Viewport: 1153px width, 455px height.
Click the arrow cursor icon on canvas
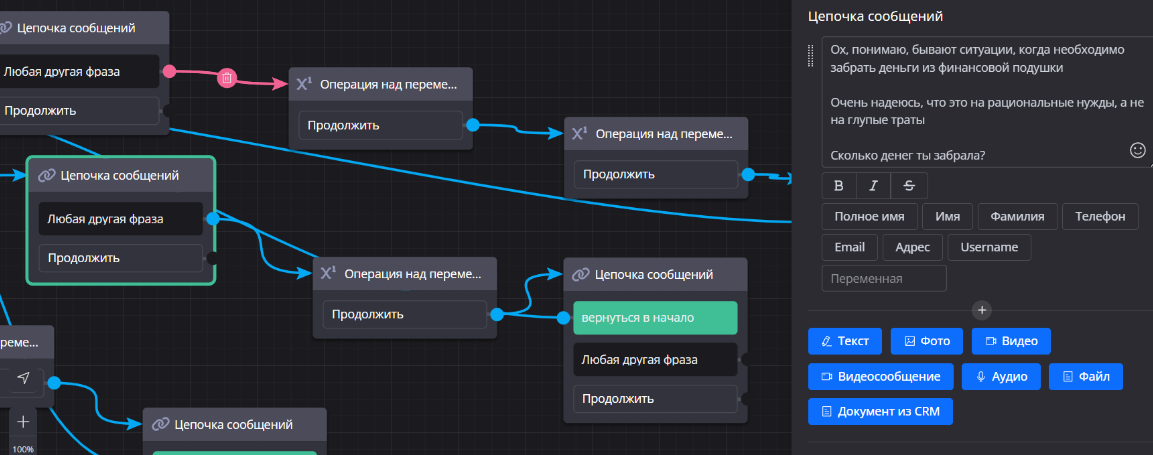[23, 378]
